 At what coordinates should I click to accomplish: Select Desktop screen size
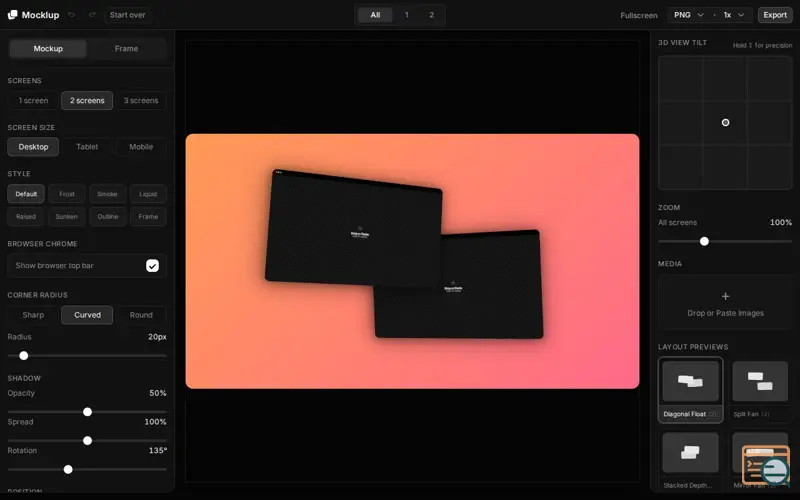tap(33, 147)
